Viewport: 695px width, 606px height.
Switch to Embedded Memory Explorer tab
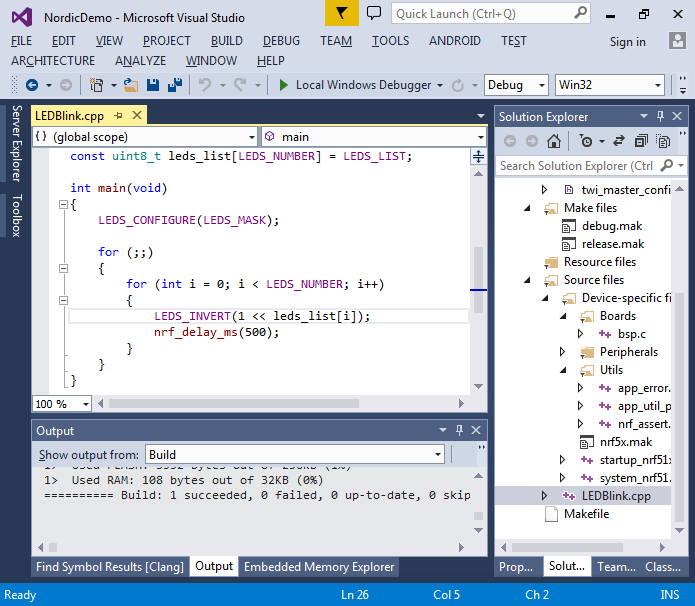click(x=319, y=567)
